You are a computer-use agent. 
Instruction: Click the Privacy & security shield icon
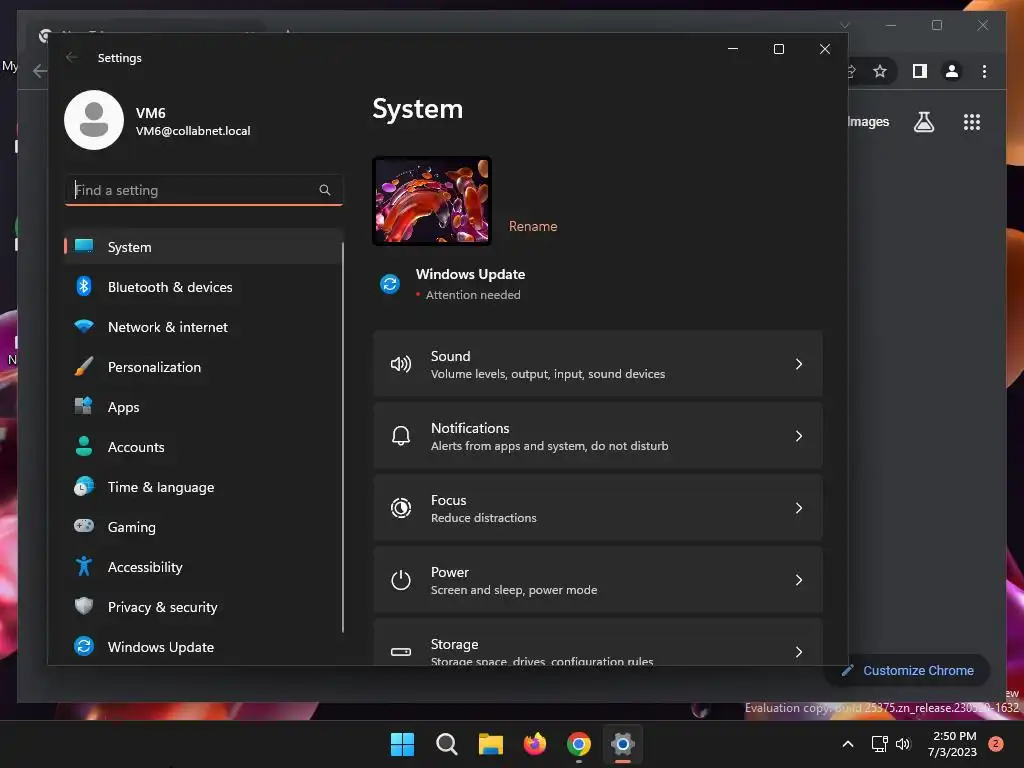point(84,606)
